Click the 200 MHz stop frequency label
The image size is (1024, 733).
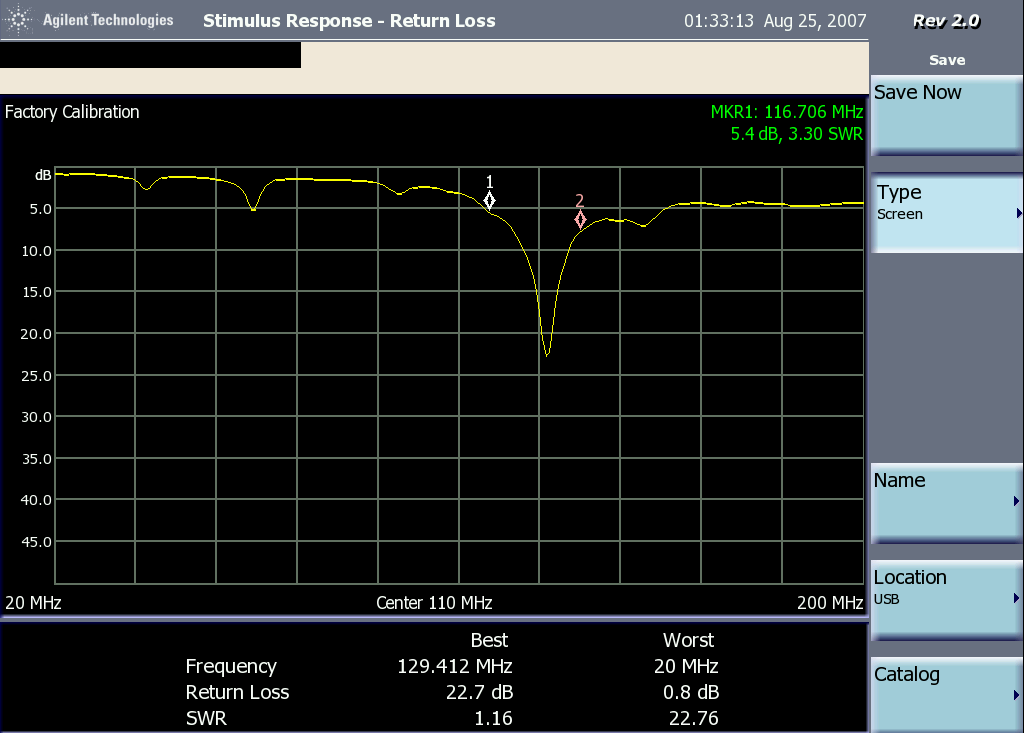831,603
